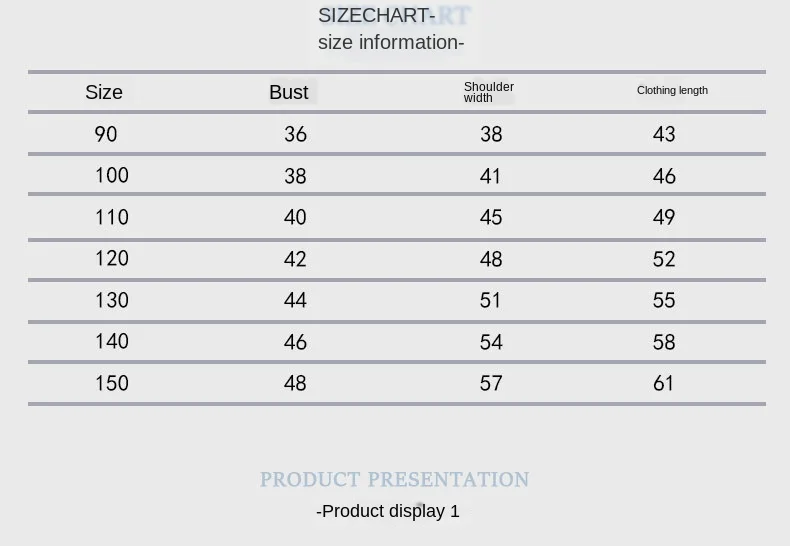Click the Bust value 36

(x=295, y=134)
